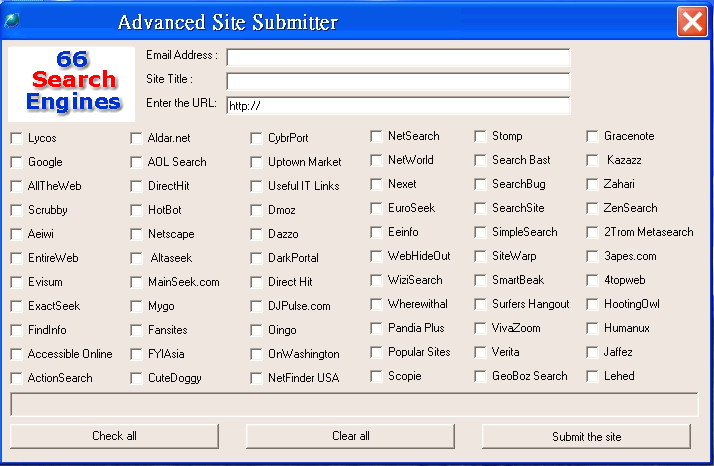This screenshot has width=714, height=466.
Task: Click the progress status bar
Action: tap(354, 404)
